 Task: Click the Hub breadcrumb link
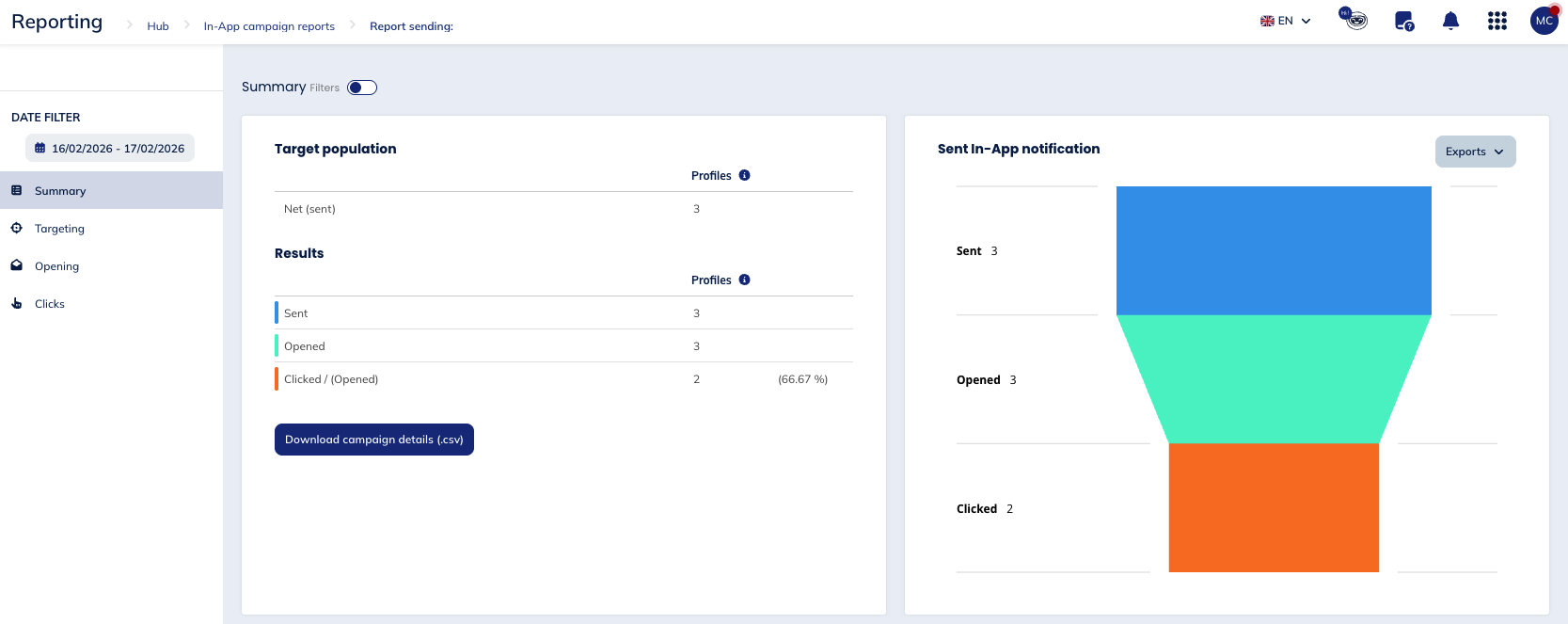(158, 26)
